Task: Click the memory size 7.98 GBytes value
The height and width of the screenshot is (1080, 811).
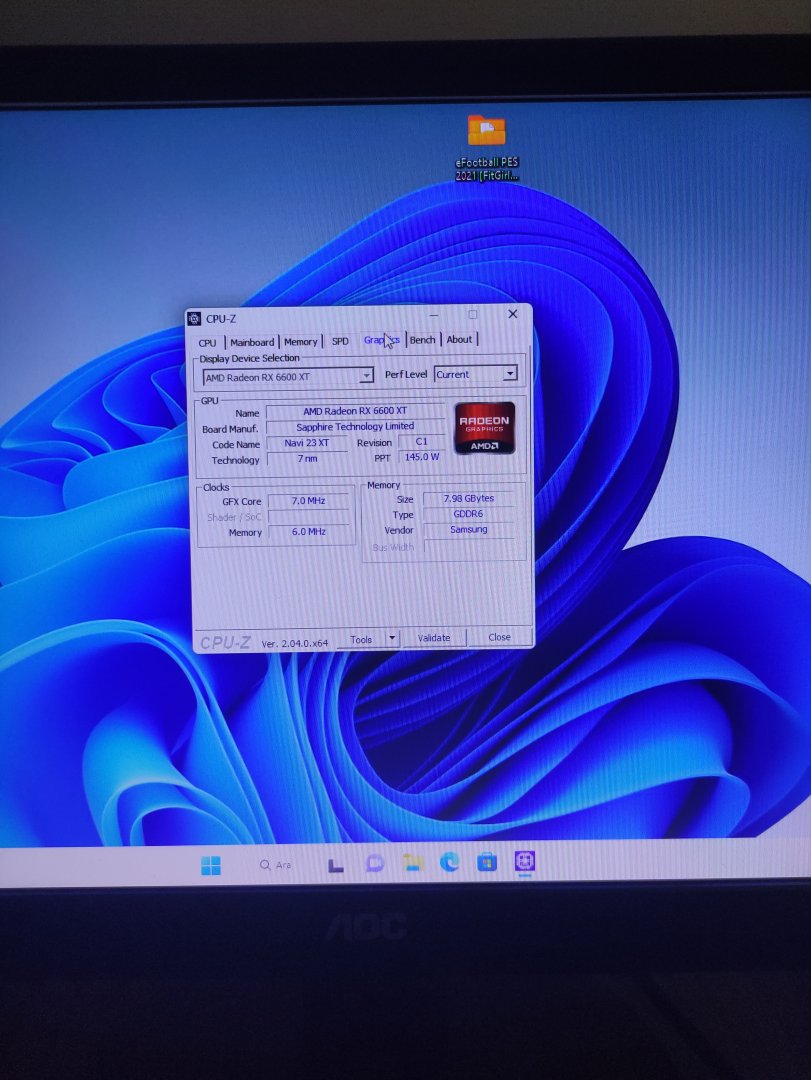Action: click(x=469, y=498)
